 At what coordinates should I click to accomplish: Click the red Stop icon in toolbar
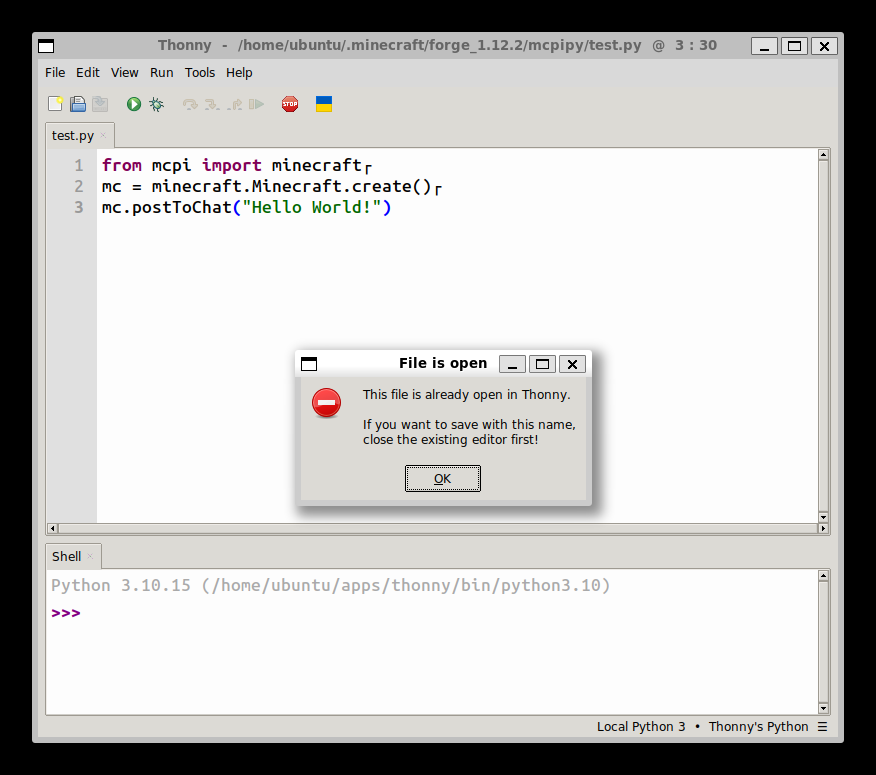[x=290, y=104]
